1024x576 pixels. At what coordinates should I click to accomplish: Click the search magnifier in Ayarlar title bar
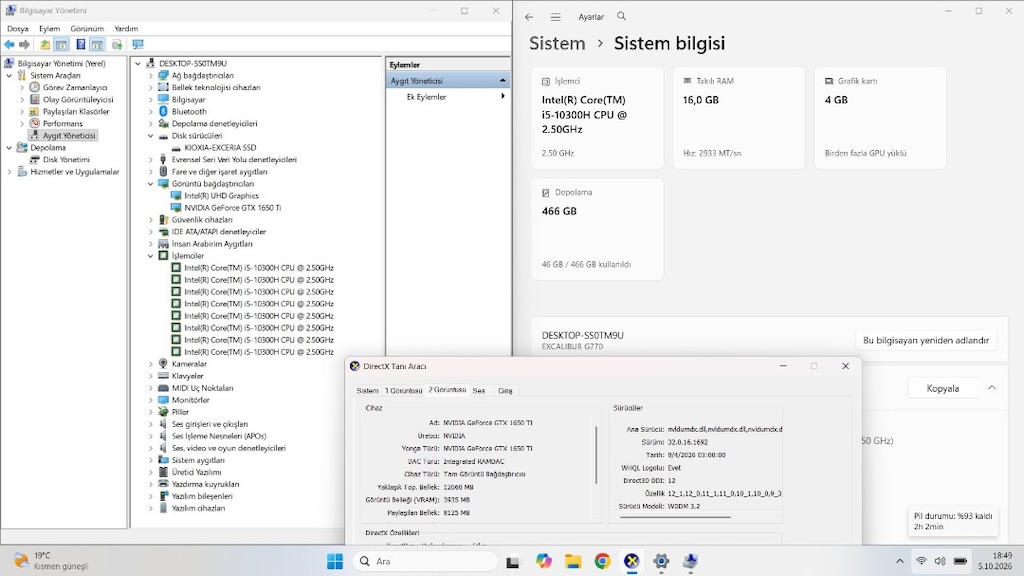621,16
